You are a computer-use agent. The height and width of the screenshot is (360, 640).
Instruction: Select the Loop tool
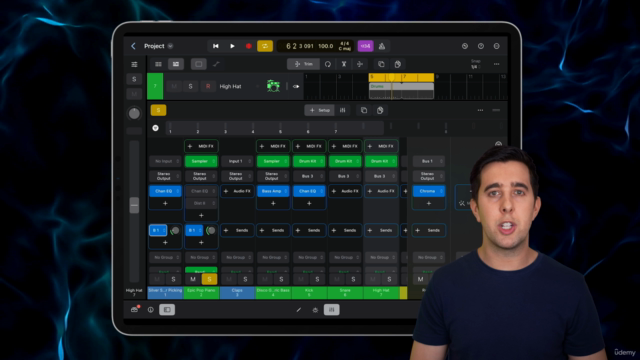(x=328, y=64)
